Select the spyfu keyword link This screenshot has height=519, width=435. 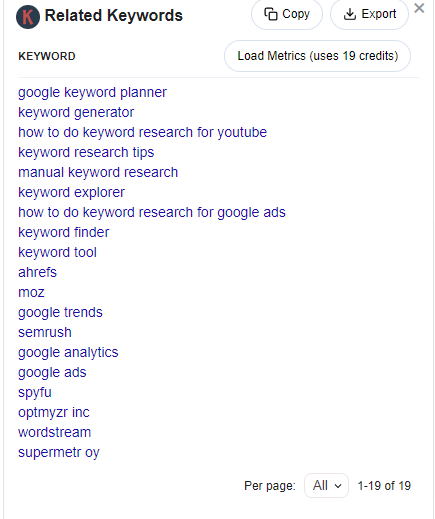(x=35, y=393)
